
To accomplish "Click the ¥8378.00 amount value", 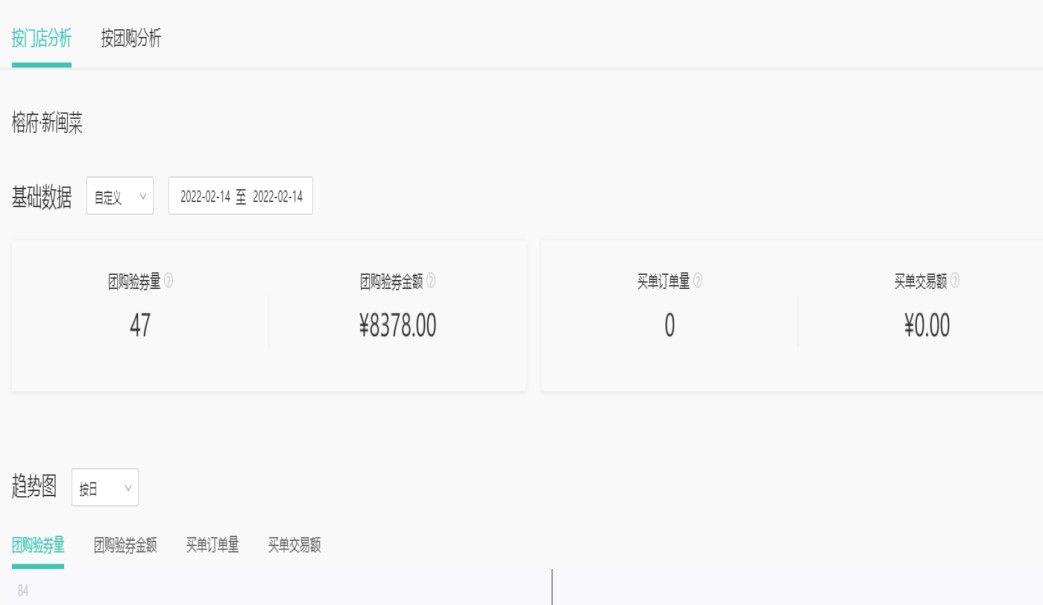I will (397, 326).
